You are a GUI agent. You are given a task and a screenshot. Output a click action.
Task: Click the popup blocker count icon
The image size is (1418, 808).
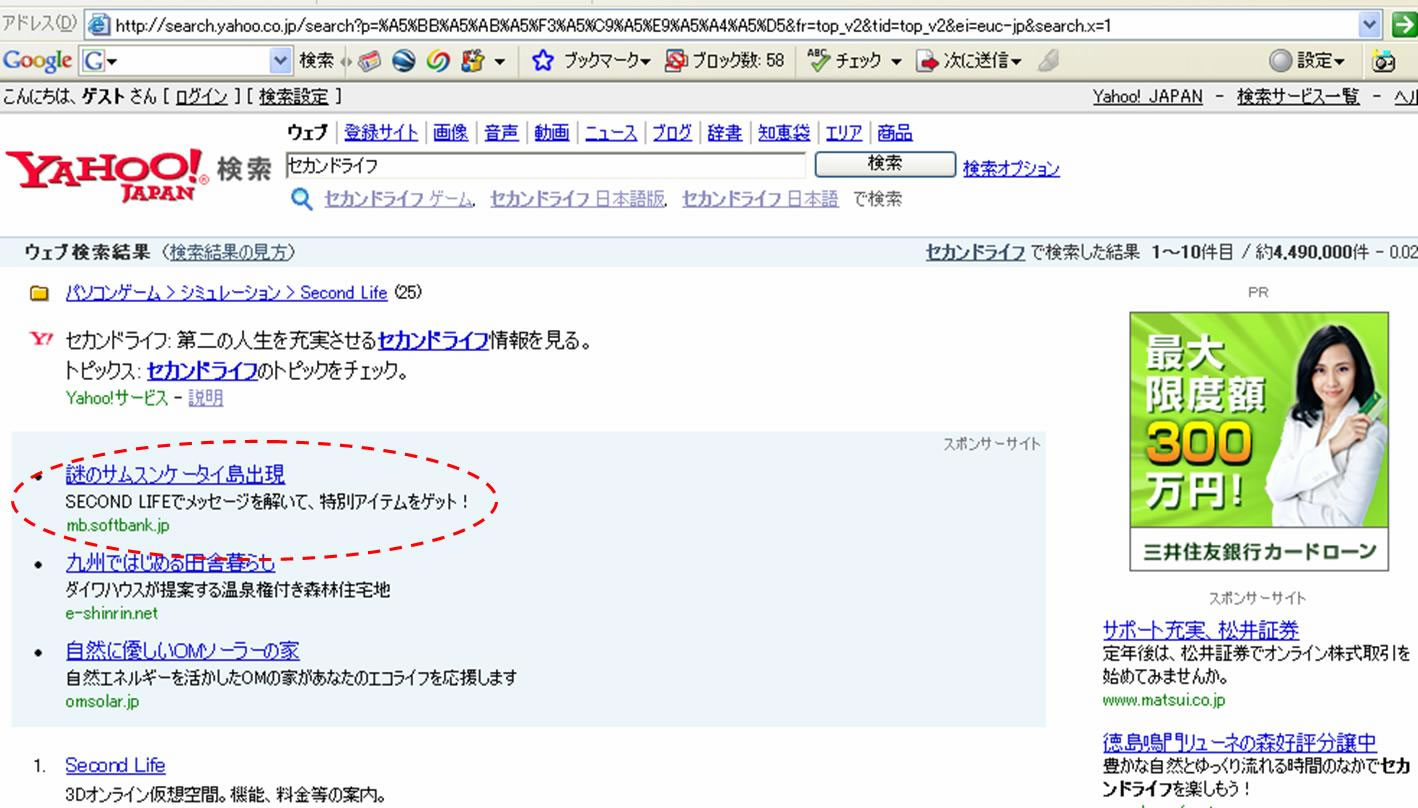click(x=676, y=61)
